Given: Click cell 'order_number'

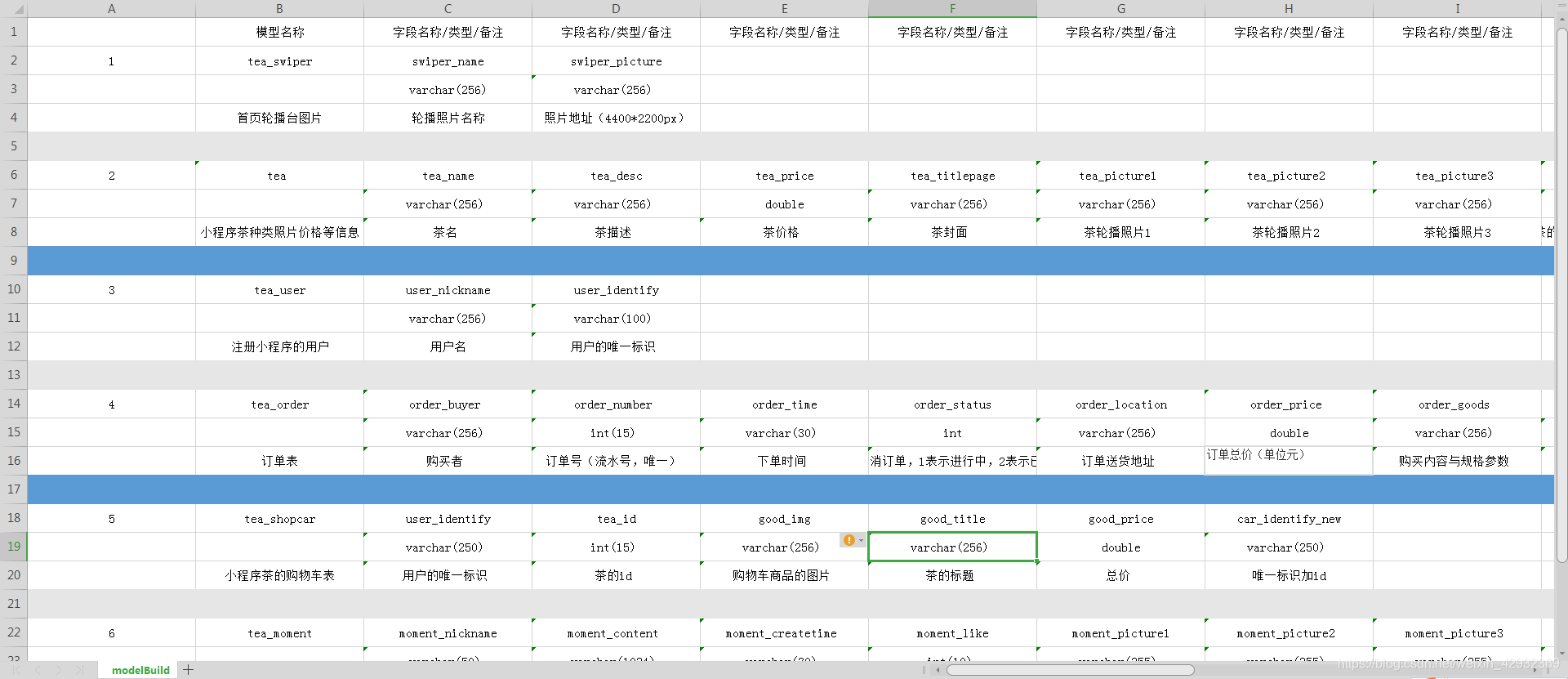Looking at the screenshot, I should coord(616,404).
